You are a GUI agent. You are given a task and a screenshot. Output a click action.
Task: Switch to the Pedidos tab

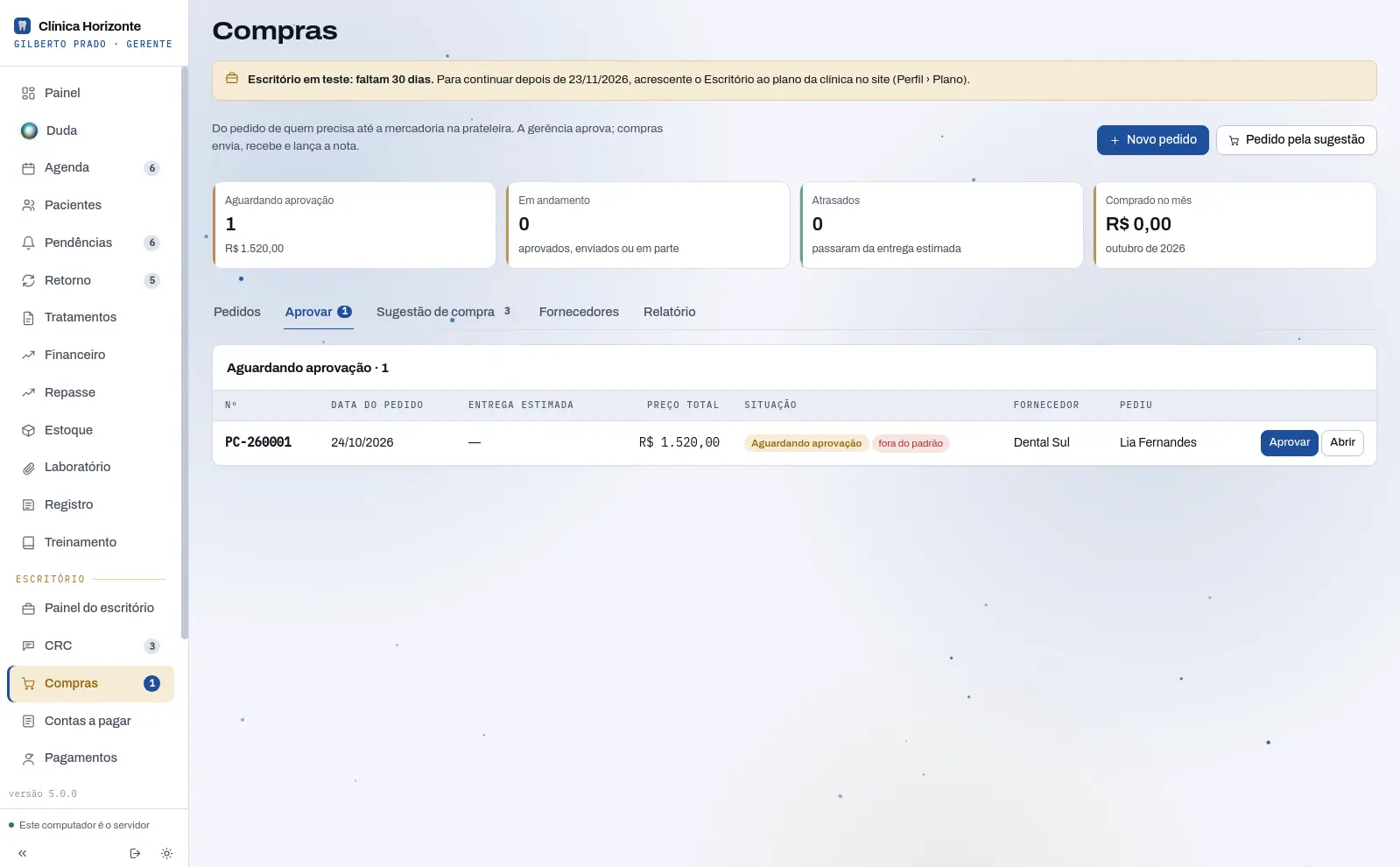pyautogui.click(x=237, y=312)
